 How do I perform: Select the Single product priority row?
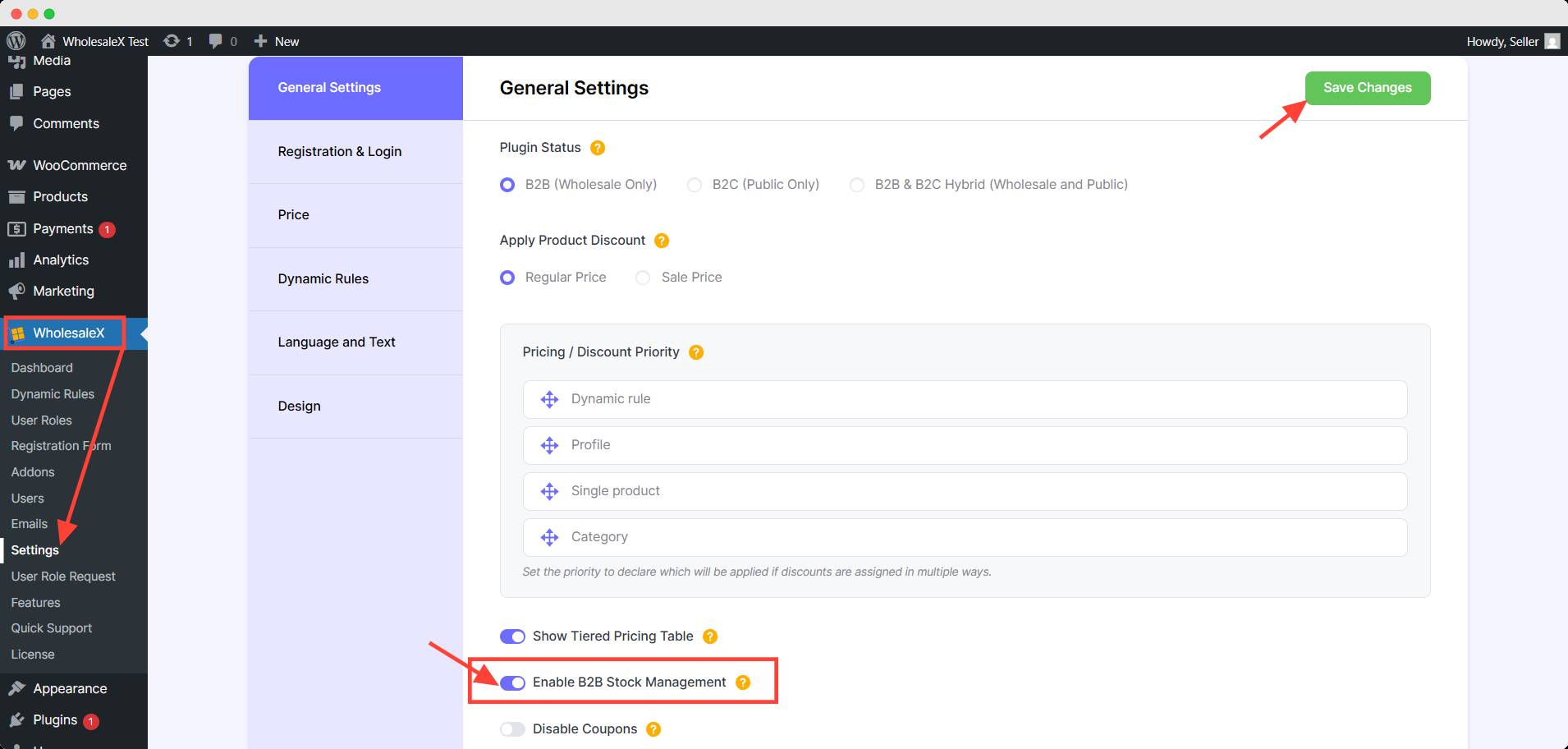click(x=965, y=491)
